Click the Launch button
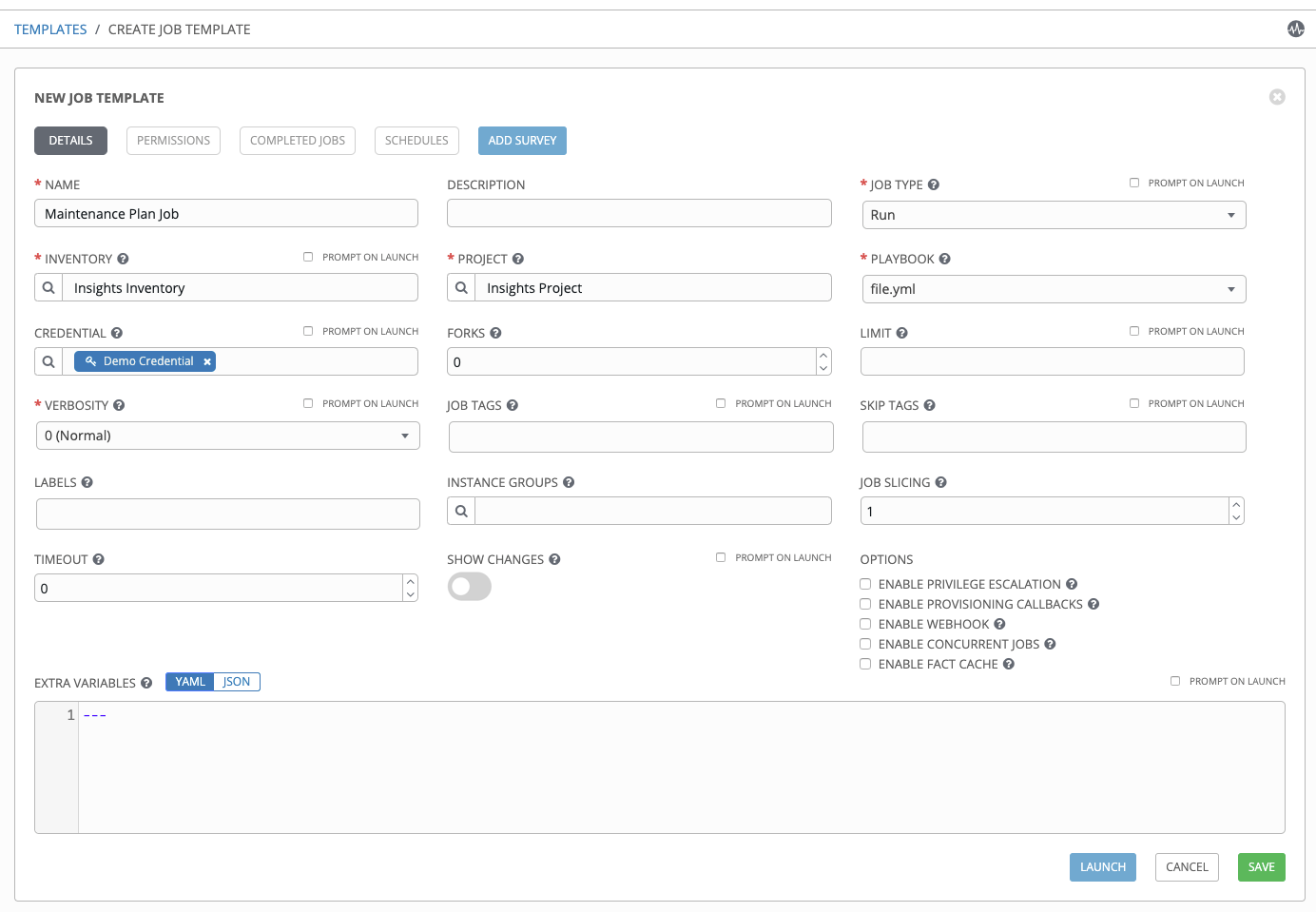 [1103, 867]
